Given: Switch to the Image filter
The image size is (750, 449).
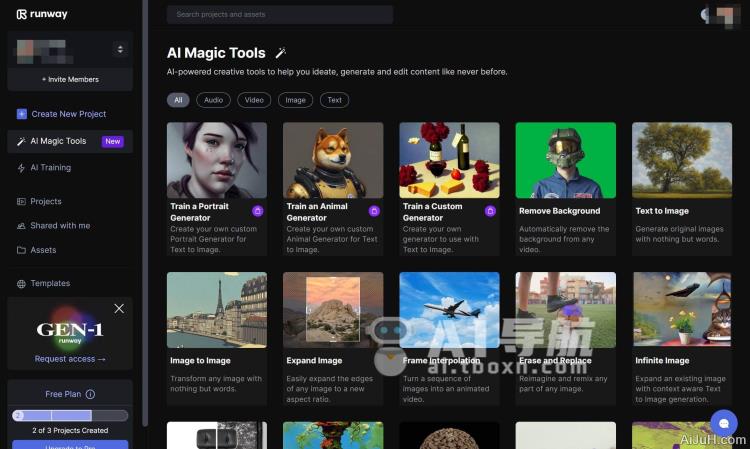Looking at the screenshot, I should click(x=295, y=100).
